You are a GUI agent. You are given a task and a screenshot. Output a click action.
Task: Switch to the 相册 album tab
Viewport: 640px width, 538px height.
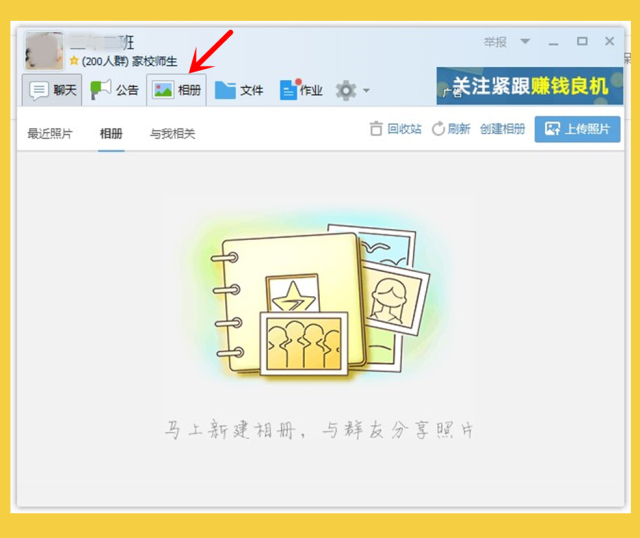point(176,90)
